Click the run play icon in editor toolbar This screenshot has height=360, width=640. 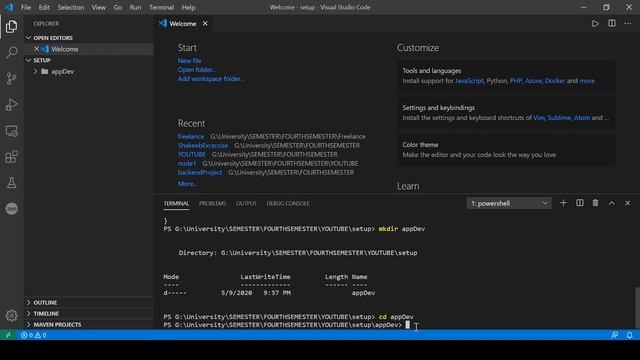(595, 24)
